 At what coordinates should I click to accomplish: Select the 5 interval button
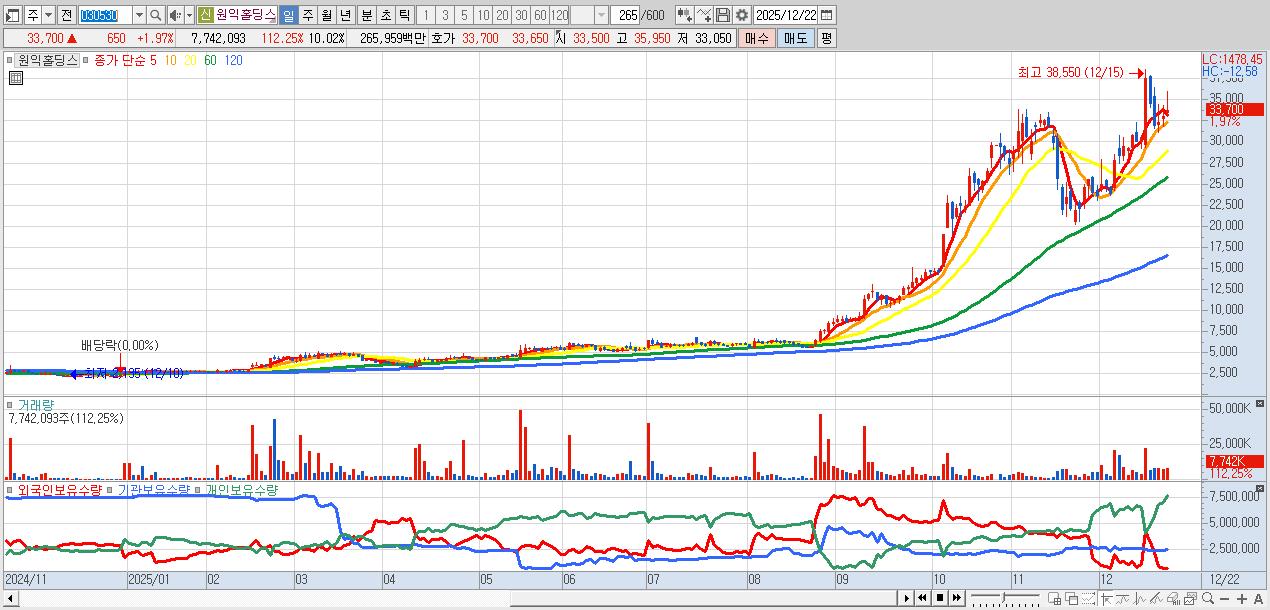(x=463, y=15)
